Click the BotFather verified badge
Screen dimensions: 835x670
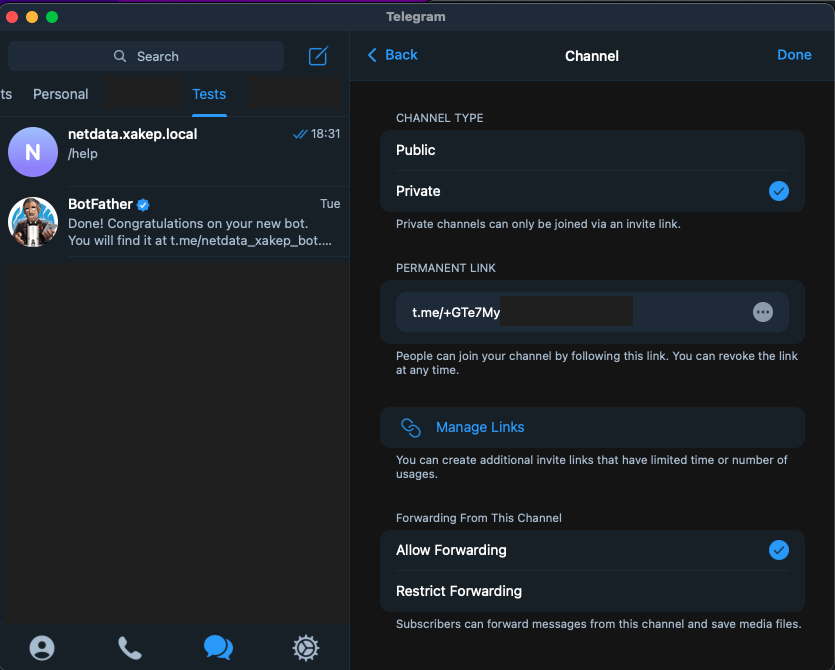coord(143,205)
